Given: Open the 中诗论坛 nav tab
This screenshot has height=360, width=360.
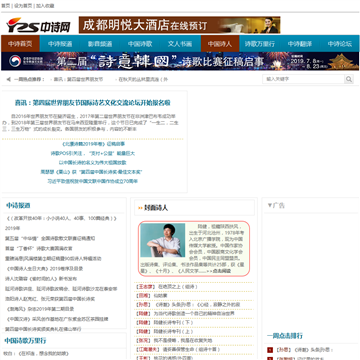Looking at the screenshot, I should (x=340, y=44).
